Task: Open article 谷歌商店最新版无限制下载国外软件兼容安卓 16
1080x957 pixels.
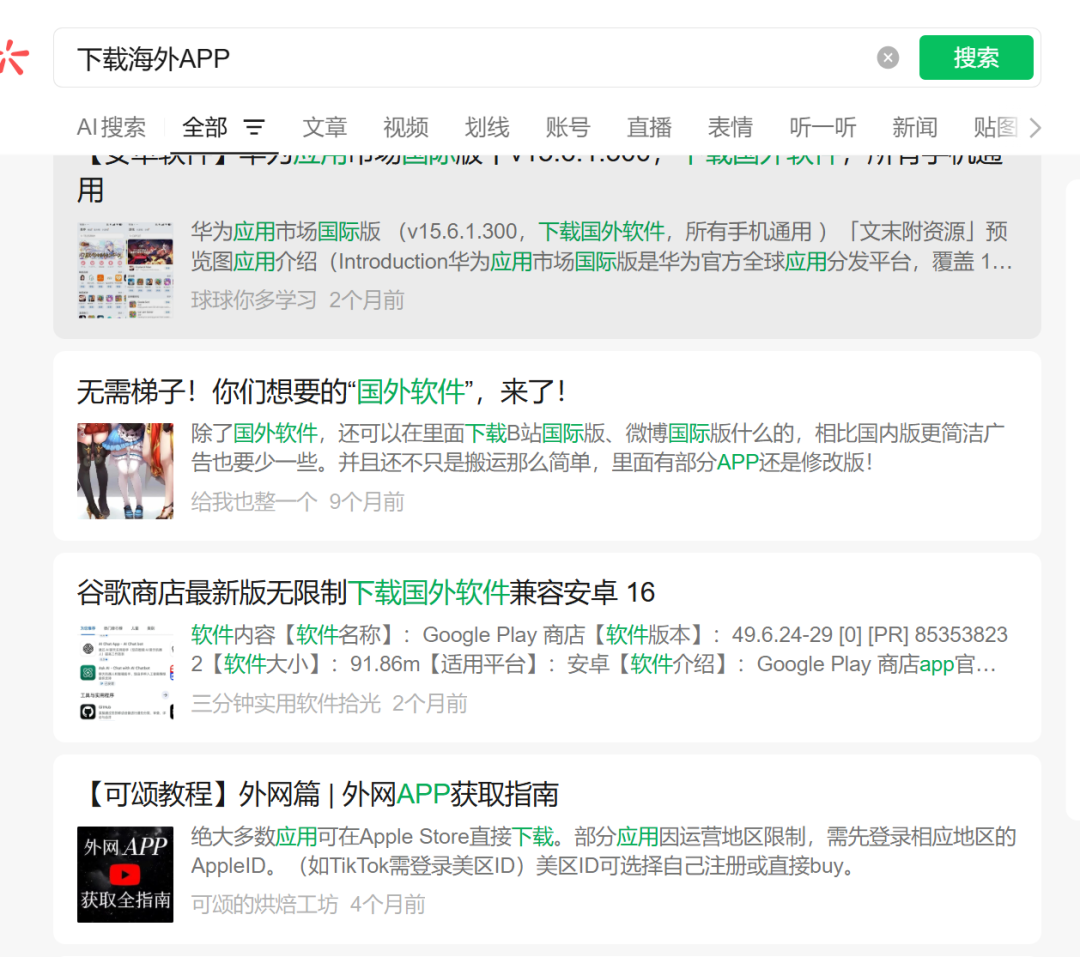Action: pos(366,593)
